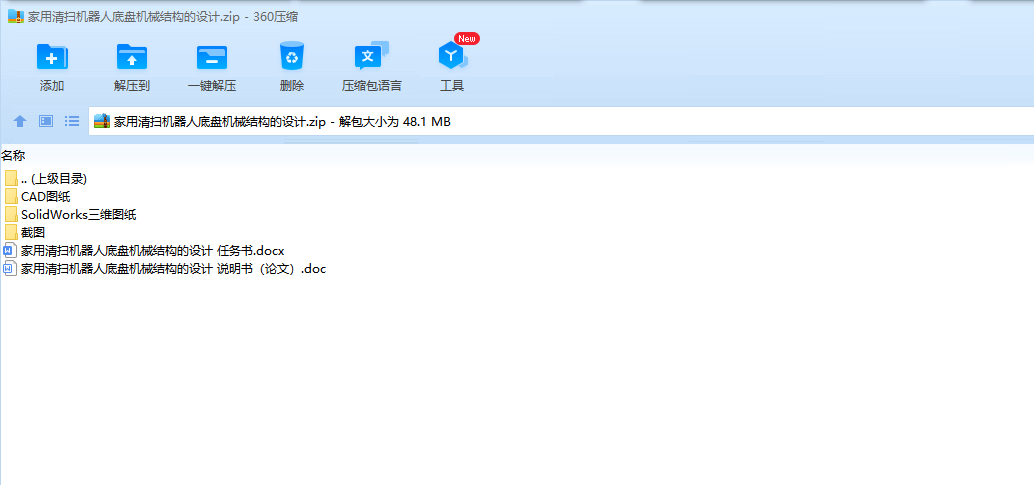Click the 一键解压 label text
The image size is (1034, 485).
point(212,86)
